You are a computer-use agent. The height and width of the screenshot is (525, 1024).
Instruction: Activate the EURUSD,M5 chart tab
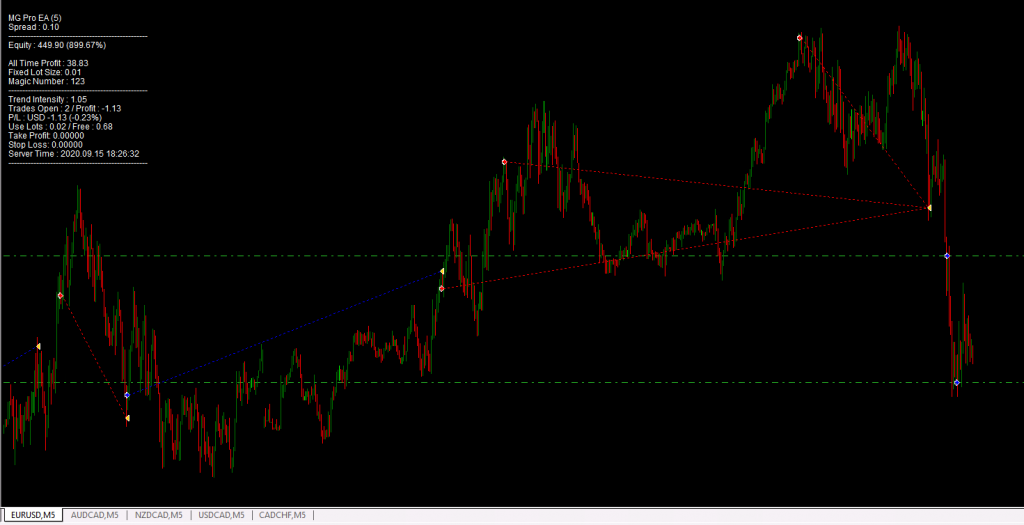pos(33,515)
